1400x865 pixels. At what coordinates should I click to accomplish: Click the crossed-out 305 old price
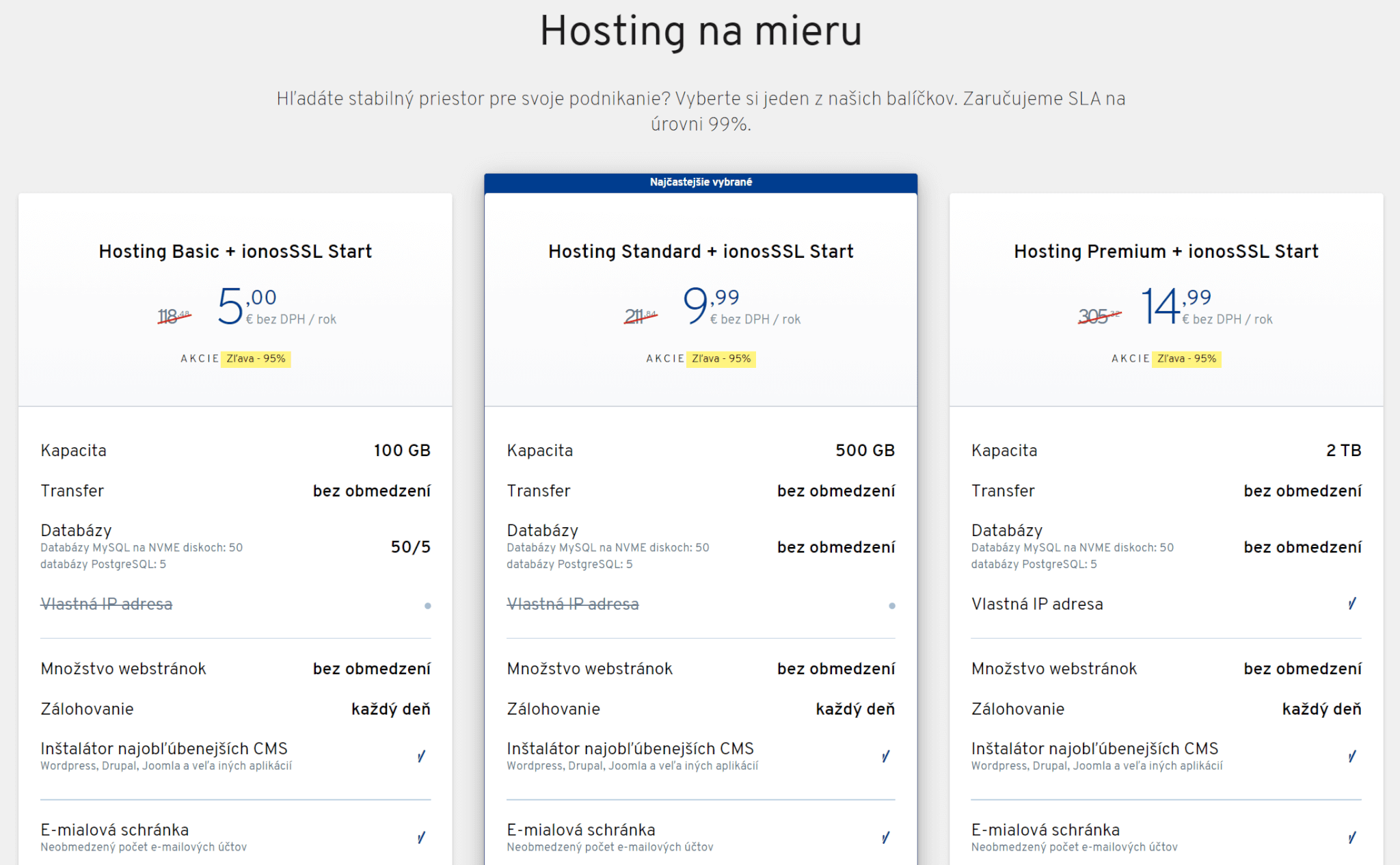tap(1100, 317)
